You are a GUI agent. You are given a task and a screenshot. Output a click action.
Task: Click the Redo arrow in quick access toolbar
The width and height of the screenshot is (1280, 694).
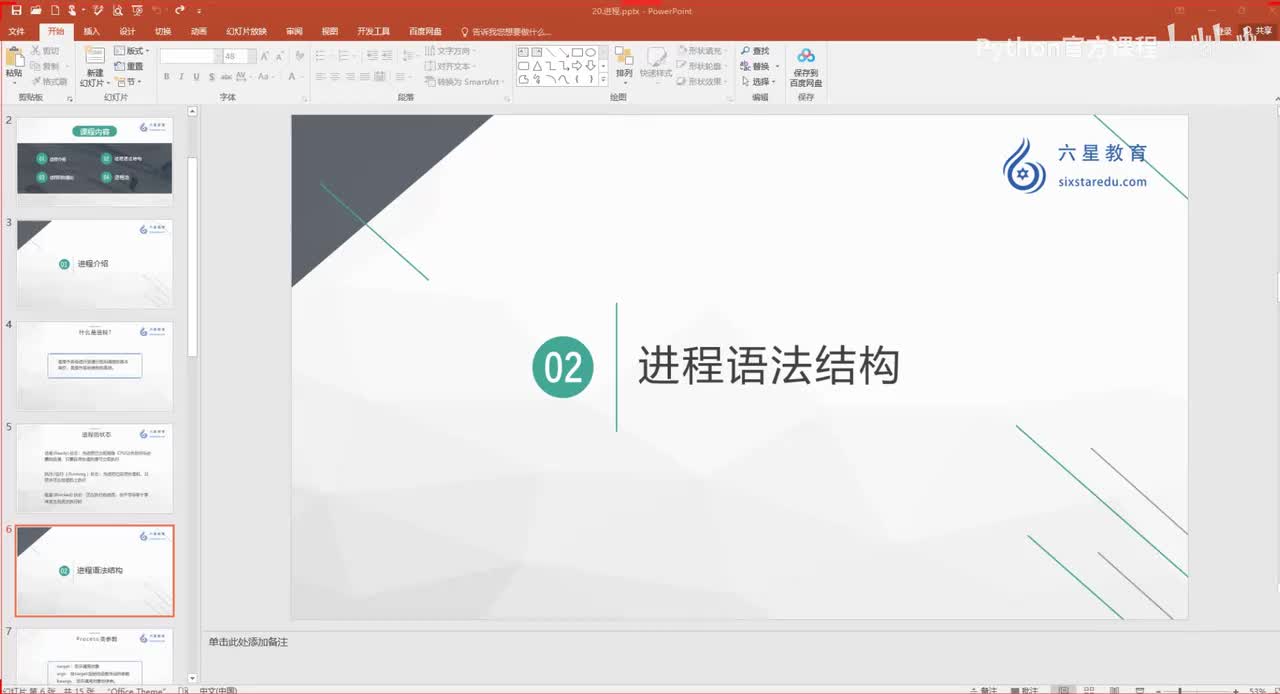180,10
